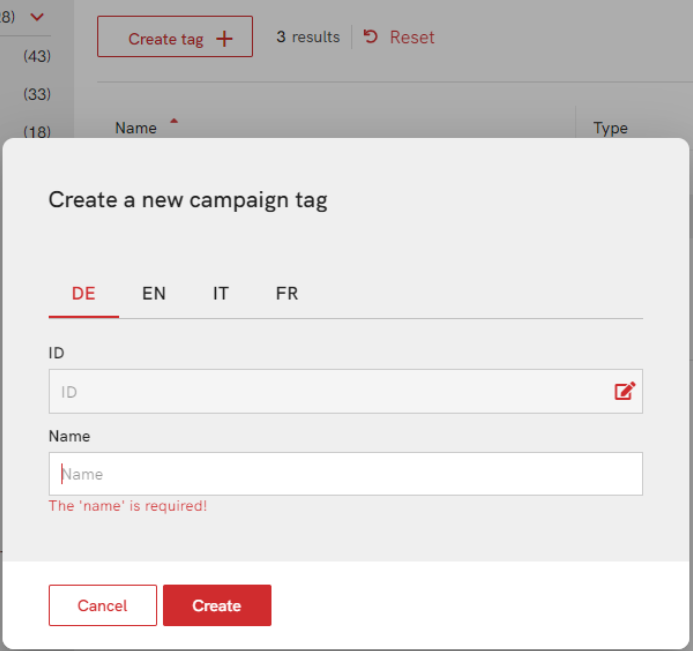Select the sidebar filter with count (33)
693x651 pixels.
[x=37, y=94]
